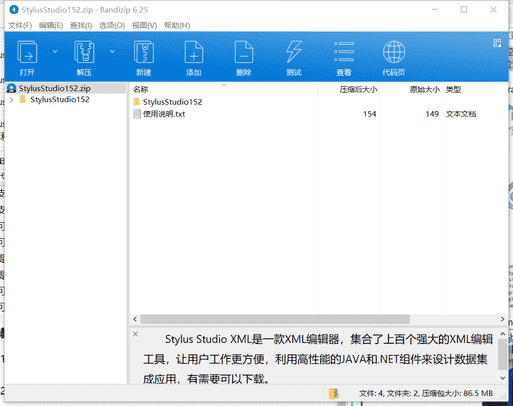Click the status bar file count text
513x406 pixels.
(x=426, y=394)
